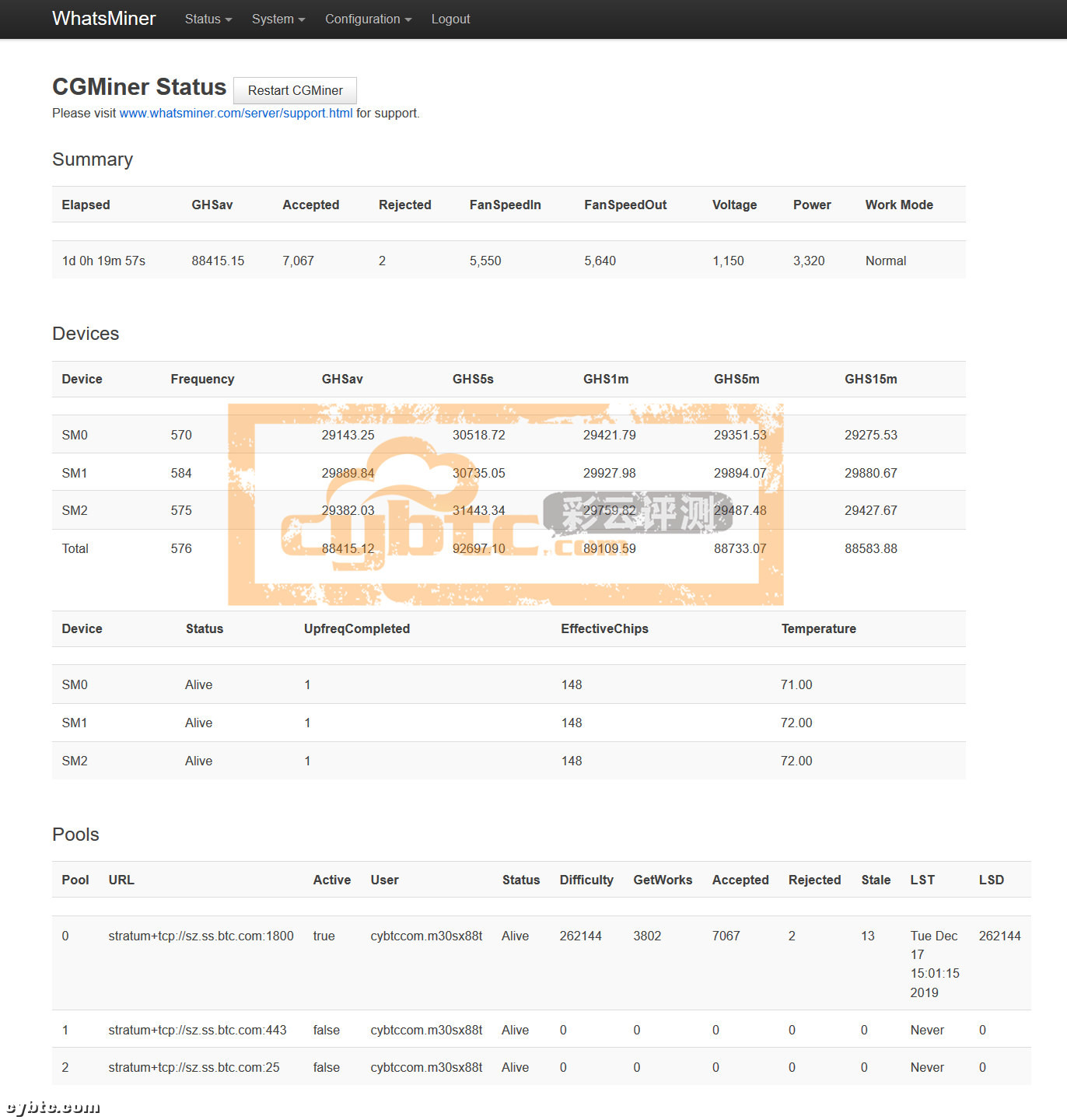
Task: Click the Temperature column header
Action: click(819, 628)
